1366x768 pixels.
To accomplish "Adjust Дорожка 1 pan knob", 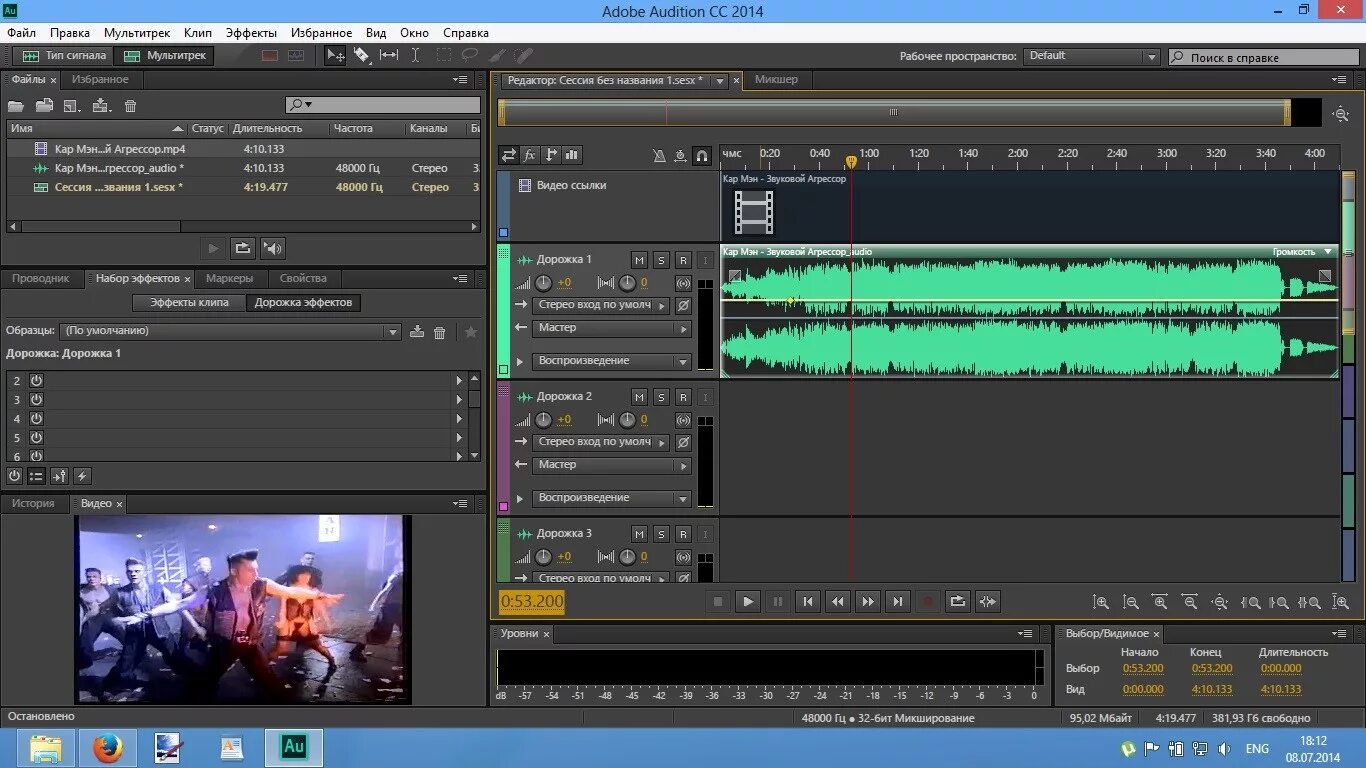I will pos(627,283).
